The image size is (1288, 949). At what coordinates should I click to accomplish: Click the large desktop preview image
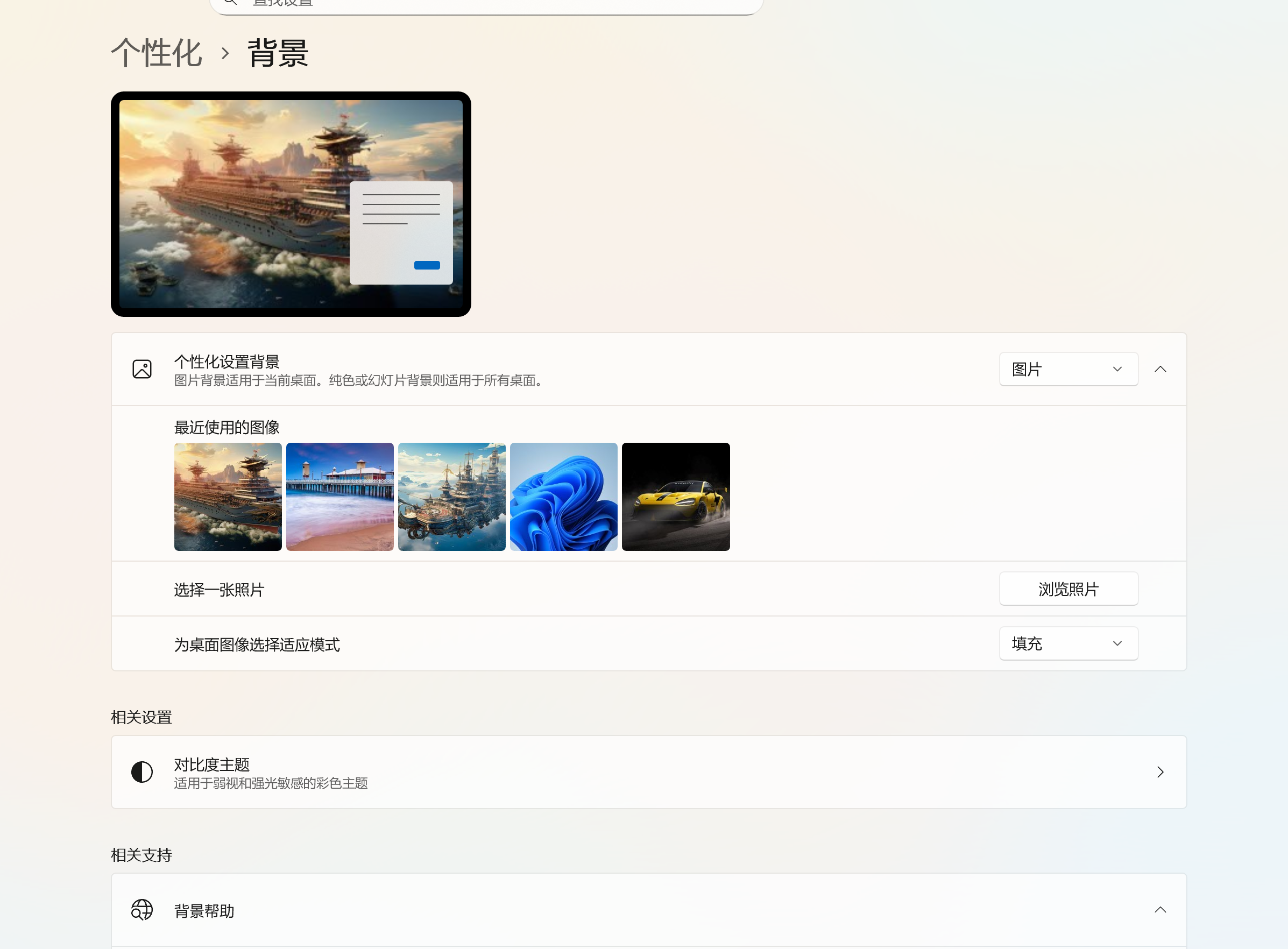291,204
